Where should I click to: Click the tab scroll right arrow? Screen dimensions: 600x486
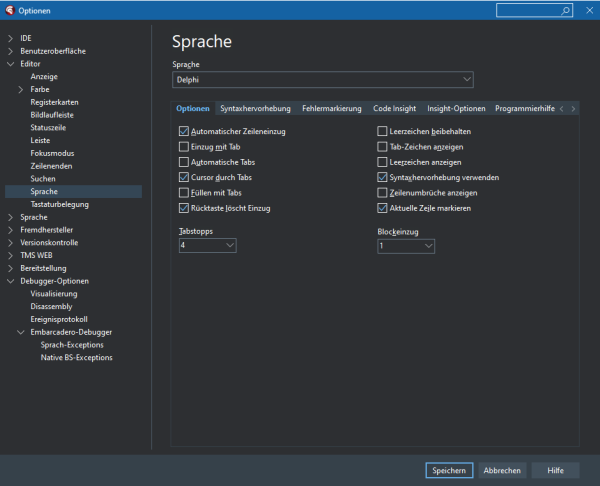pos(573,108)
